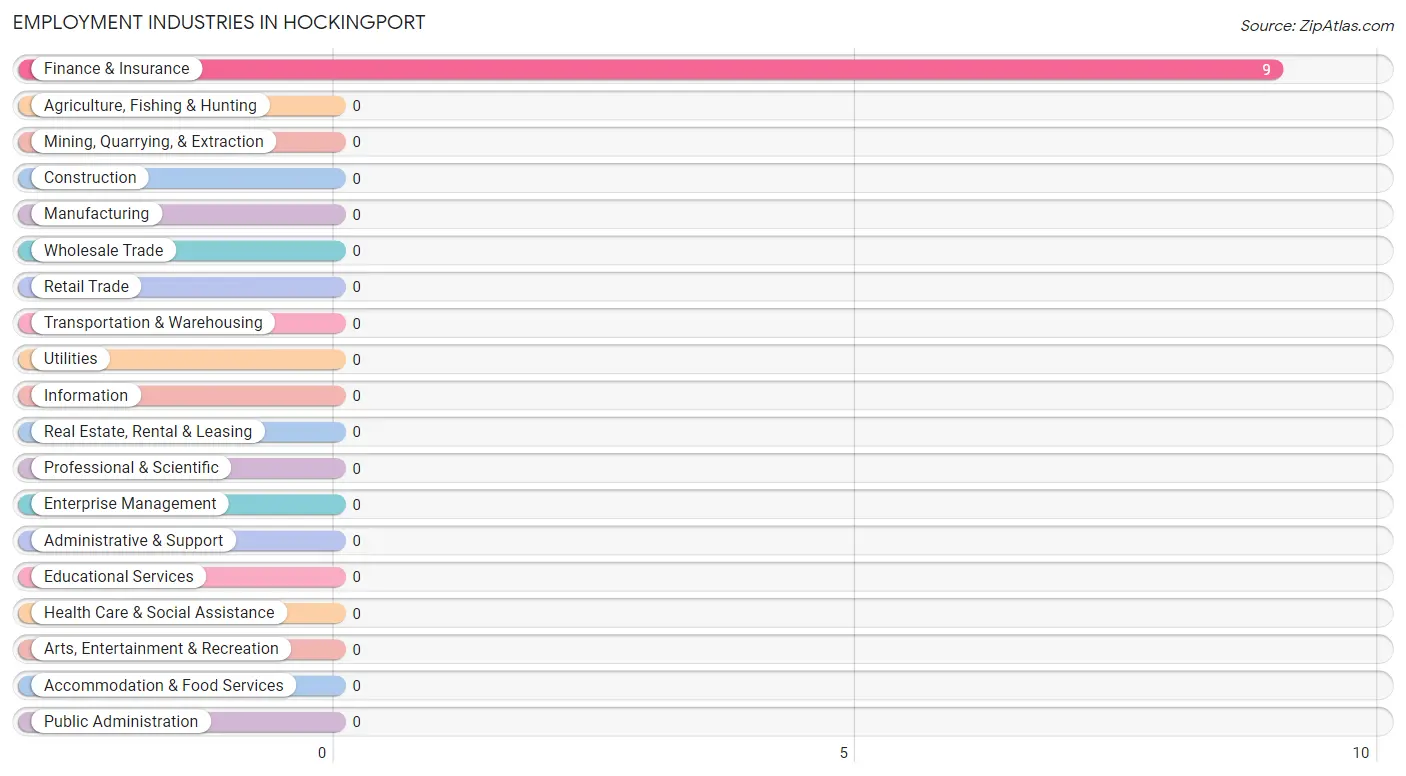Click the Finance & Insurance label

click(x=116, y=69)
